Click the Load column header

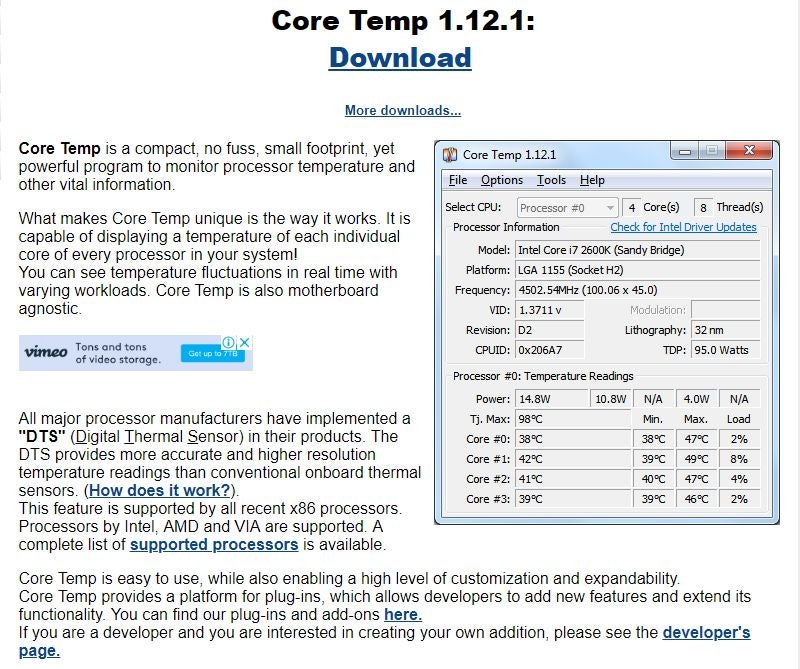click(x=738, y=419)
